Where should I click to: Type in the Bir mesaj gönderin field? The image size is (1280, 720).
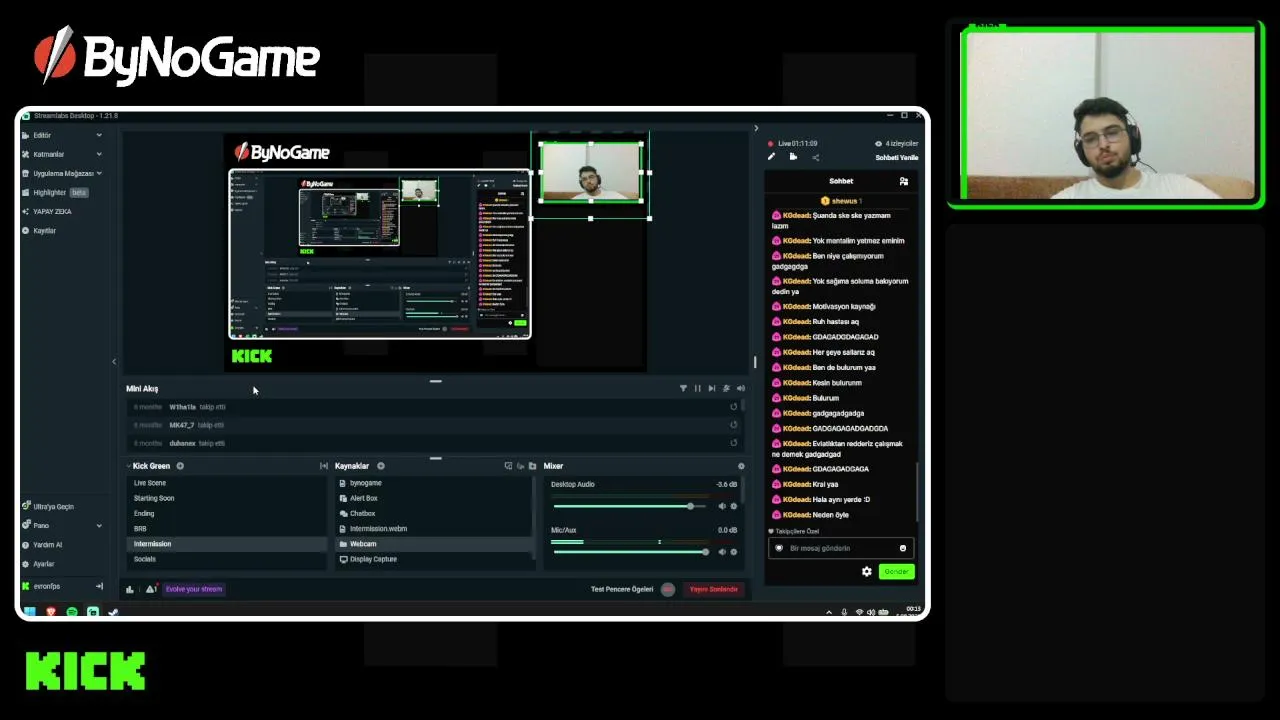tap(841, 548)
